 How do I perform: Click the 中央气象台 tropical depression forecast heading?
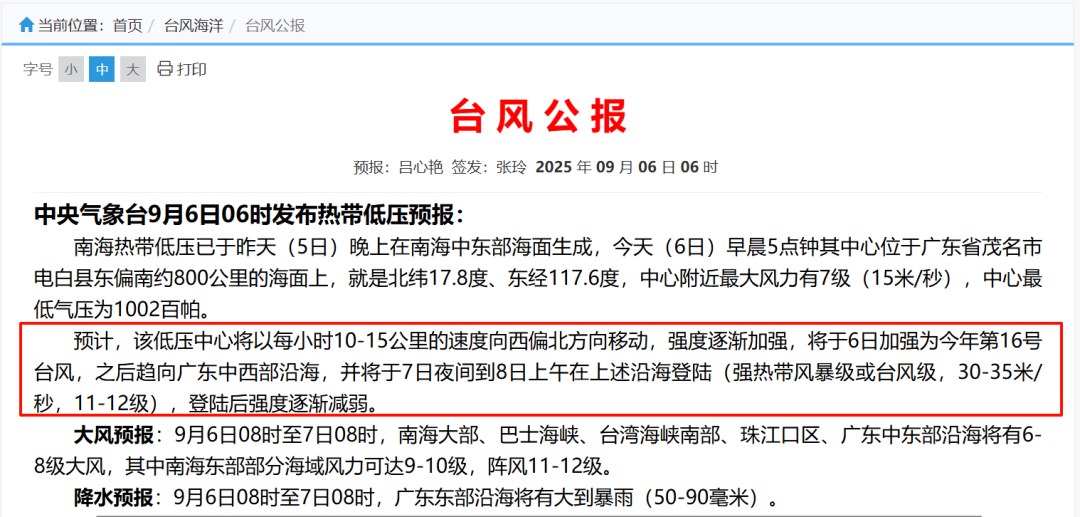click(x=248, y=215)
